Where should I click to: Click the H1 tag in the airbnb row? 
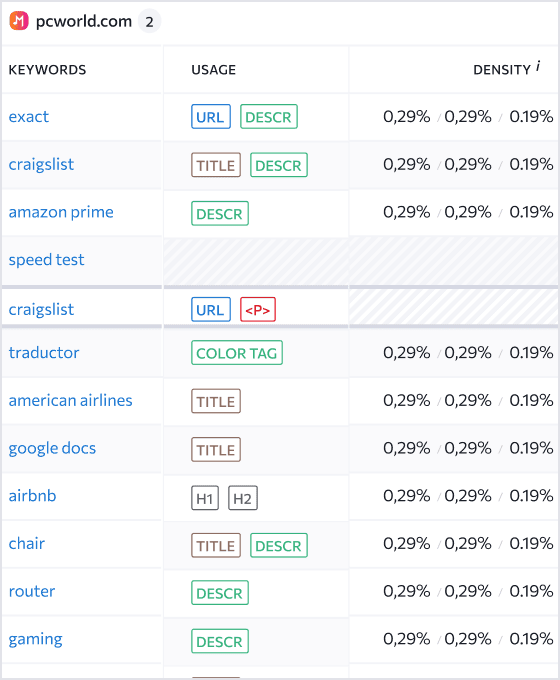tap(205, 498)
